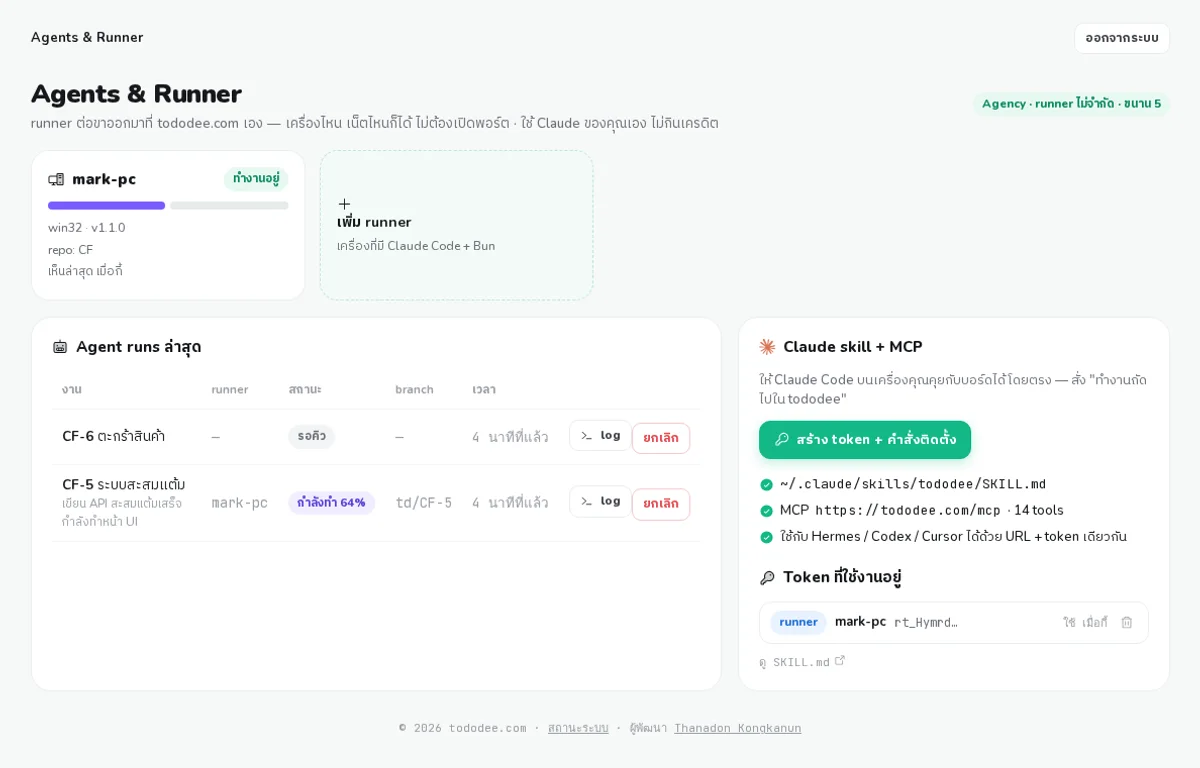This screenshot has width=1200, height=768.
Task: Delete the mark-pc token with trash icon
Action: coord(1127,622)
